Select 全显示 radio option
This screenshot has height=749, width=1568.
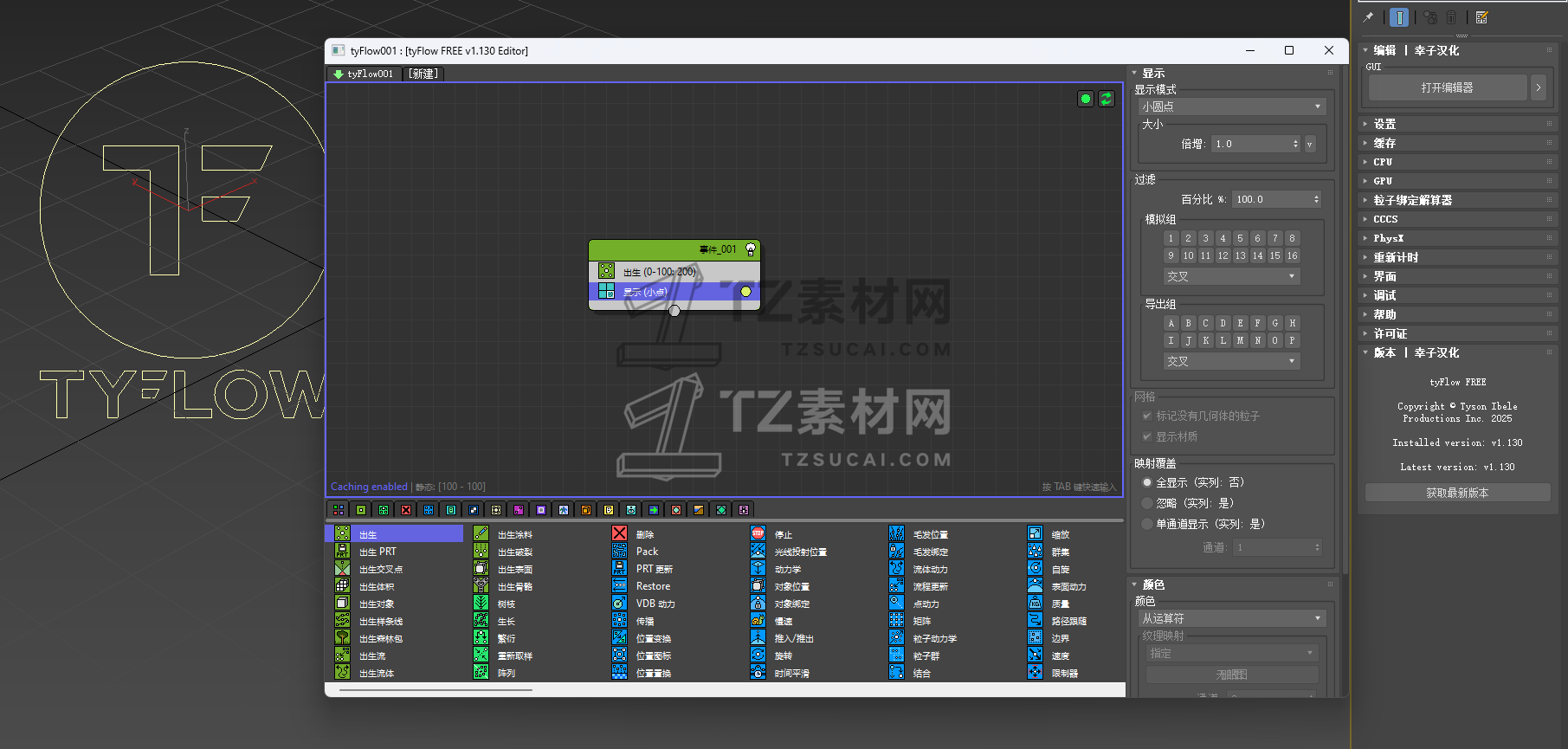1147,482
